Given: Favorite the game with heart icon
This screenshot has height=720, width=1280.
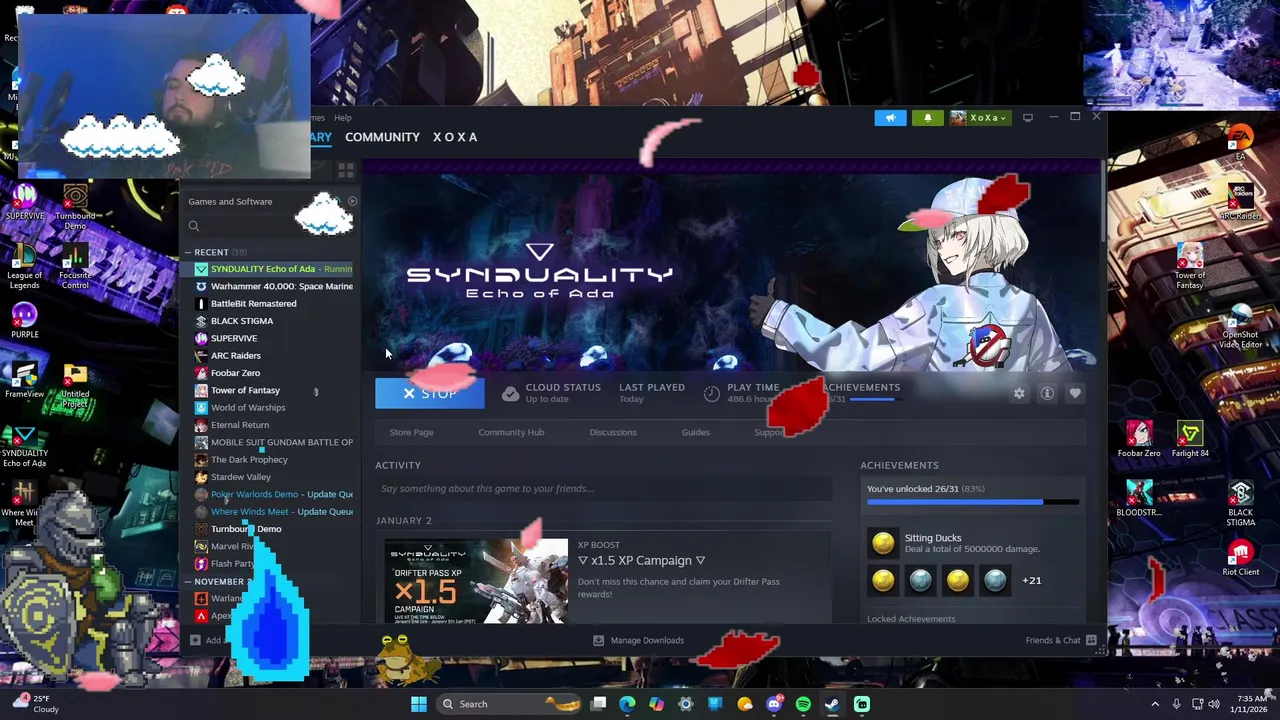Looking at the screenshot, I should click(1075, 394).
